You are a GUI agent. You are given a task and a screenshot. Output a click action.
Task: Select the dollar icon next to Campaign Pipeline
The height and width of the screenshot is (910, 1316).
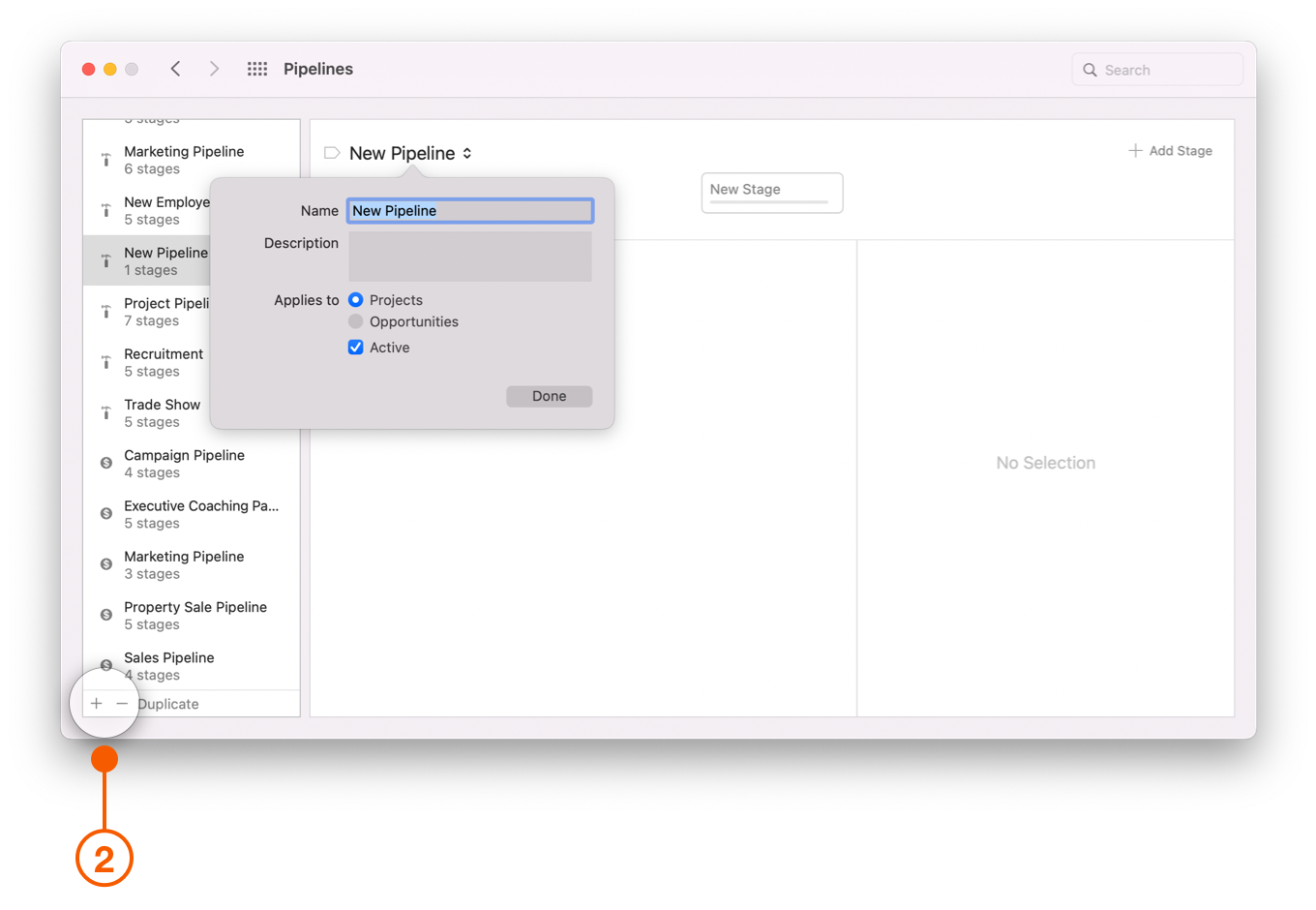(x=105, y=463)
